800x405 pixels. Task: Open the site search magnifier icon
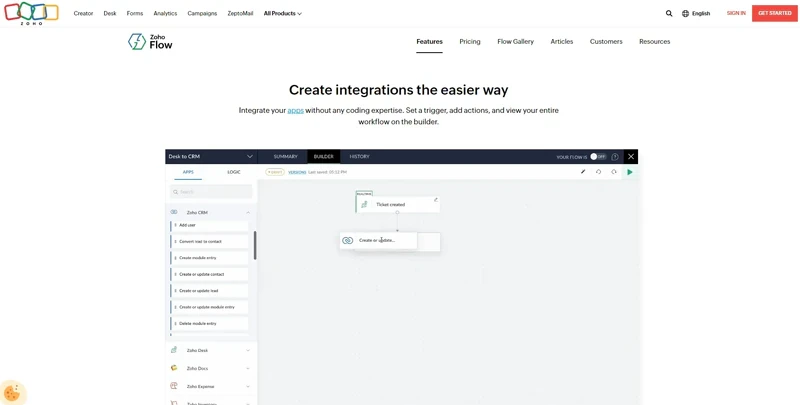pyautogui.click(x=669, y=13)
